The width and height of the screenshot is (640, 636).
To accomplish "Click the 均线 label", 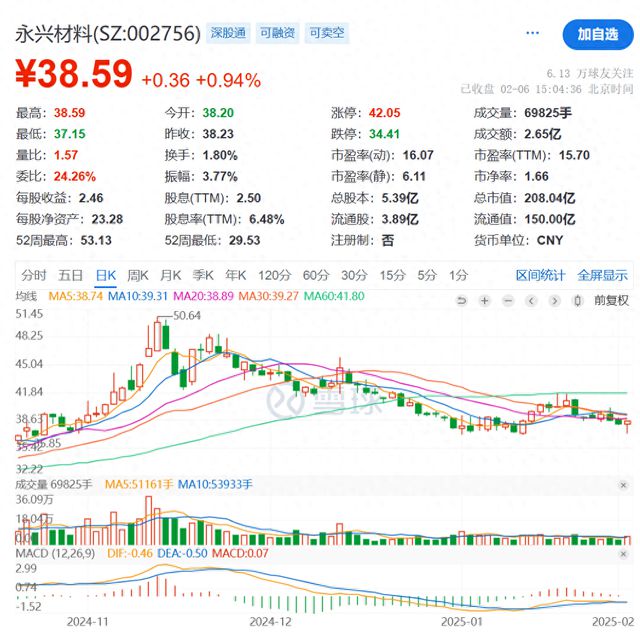I will pos(26,296).
